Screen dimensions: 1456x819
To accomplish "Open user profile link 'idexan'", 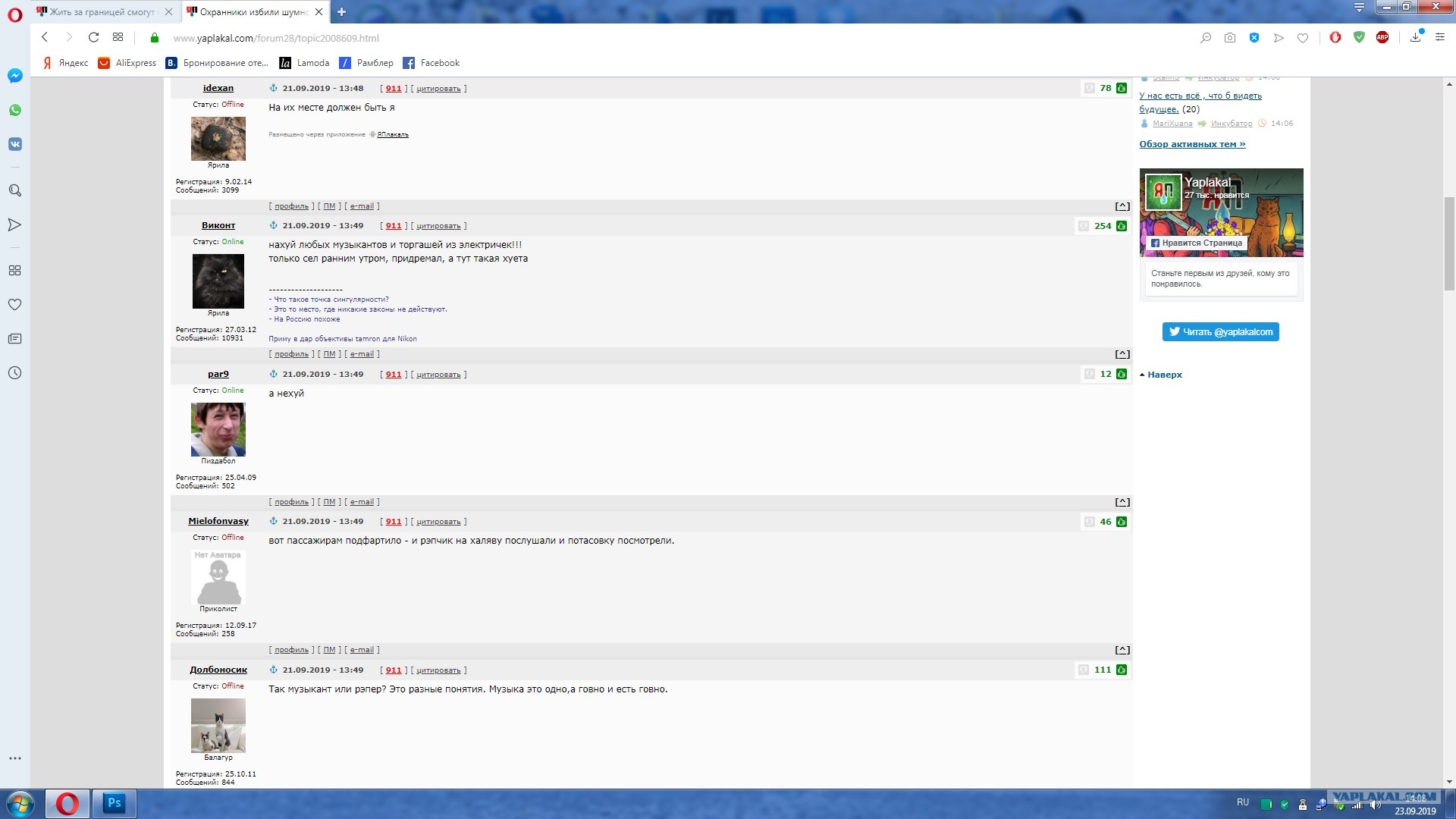I will (218, 88).
